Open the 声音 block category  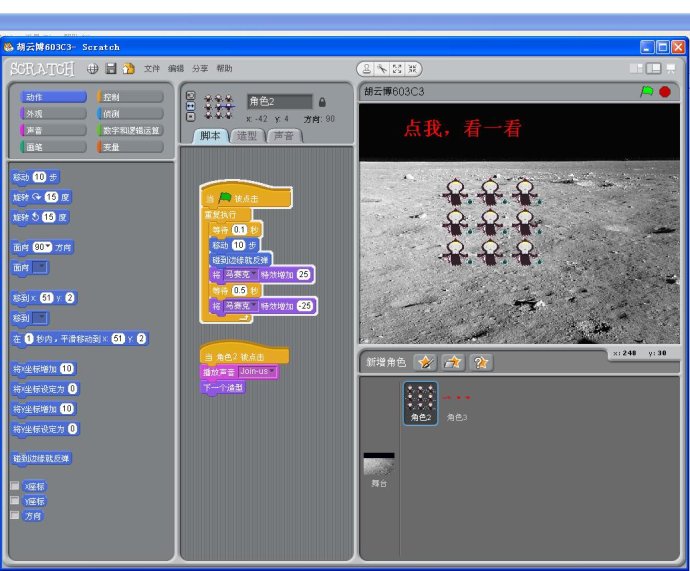tap(53, 130)
